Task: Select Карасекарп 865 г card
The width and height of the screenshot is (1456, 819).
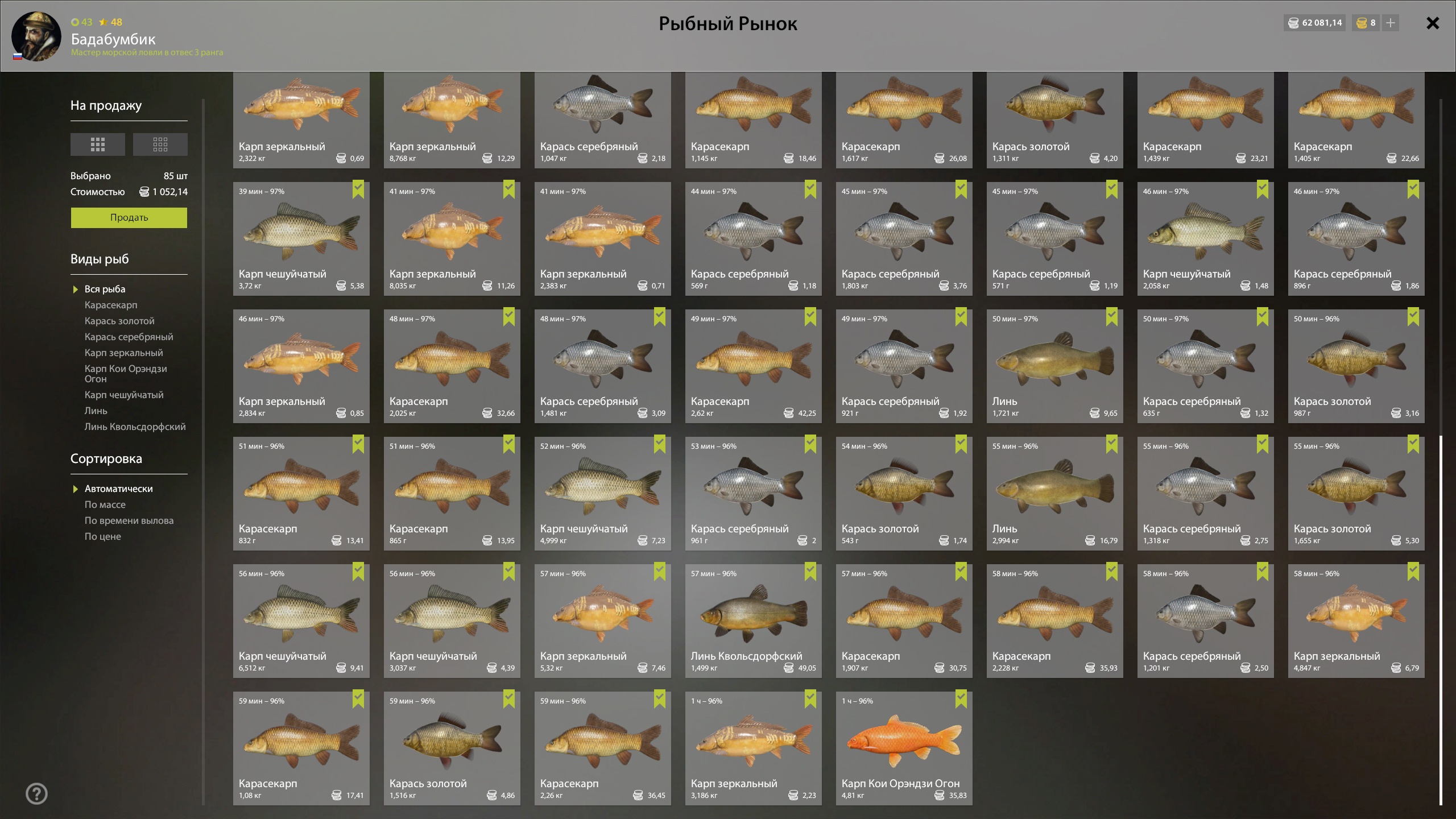Action: (452, 494)
